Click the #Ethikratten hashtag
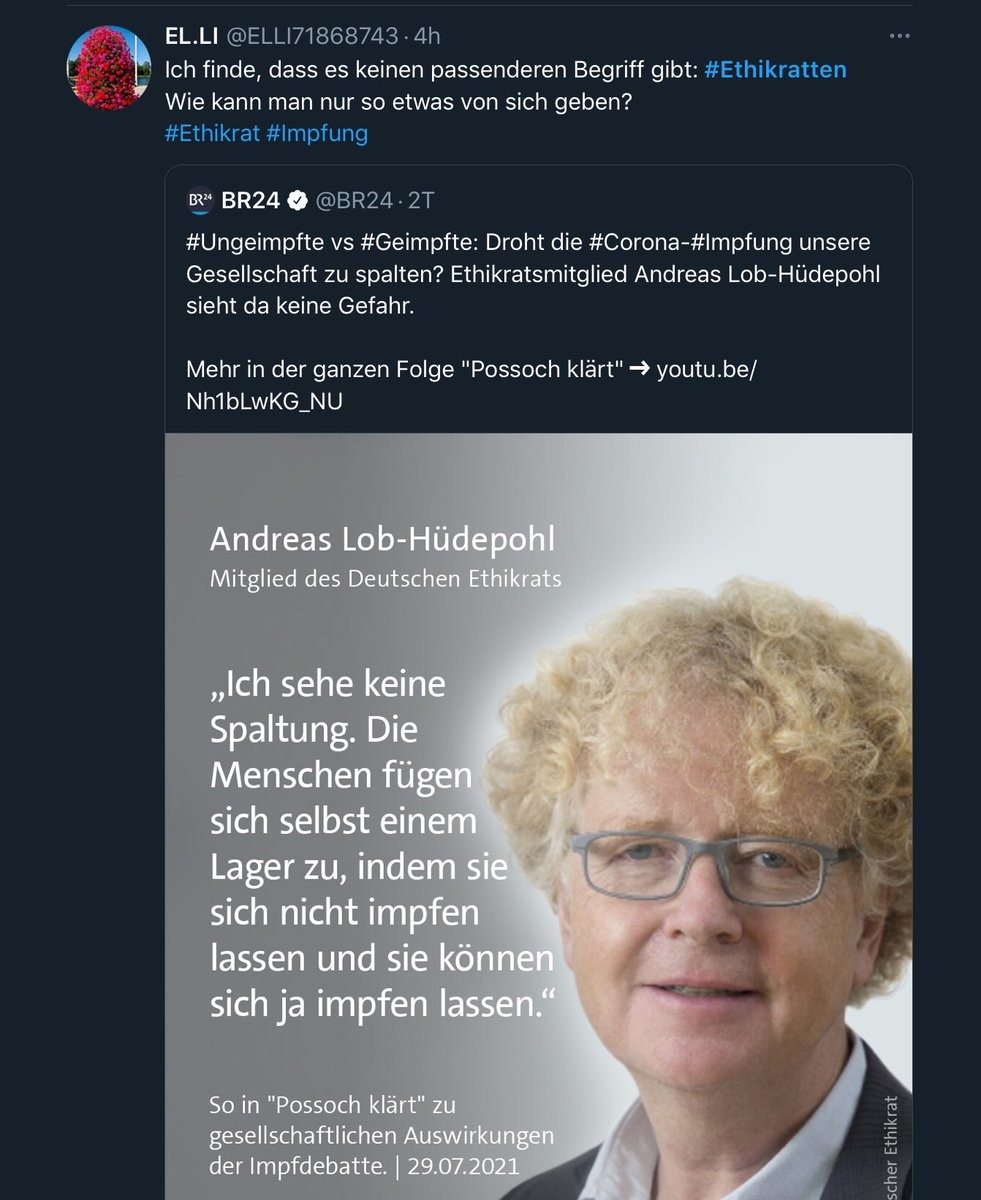The image size is (981, 1200). point(775,69)
